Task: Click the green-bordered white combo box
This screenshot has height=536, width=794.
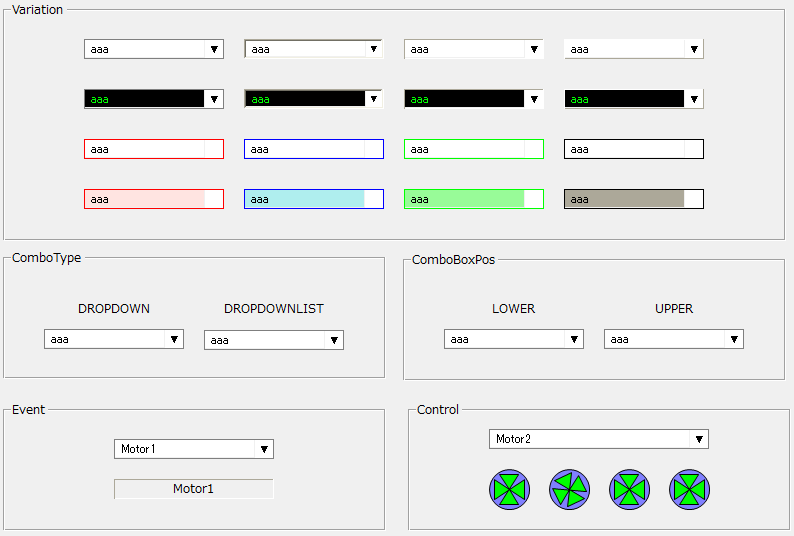Action: (473, 149)
